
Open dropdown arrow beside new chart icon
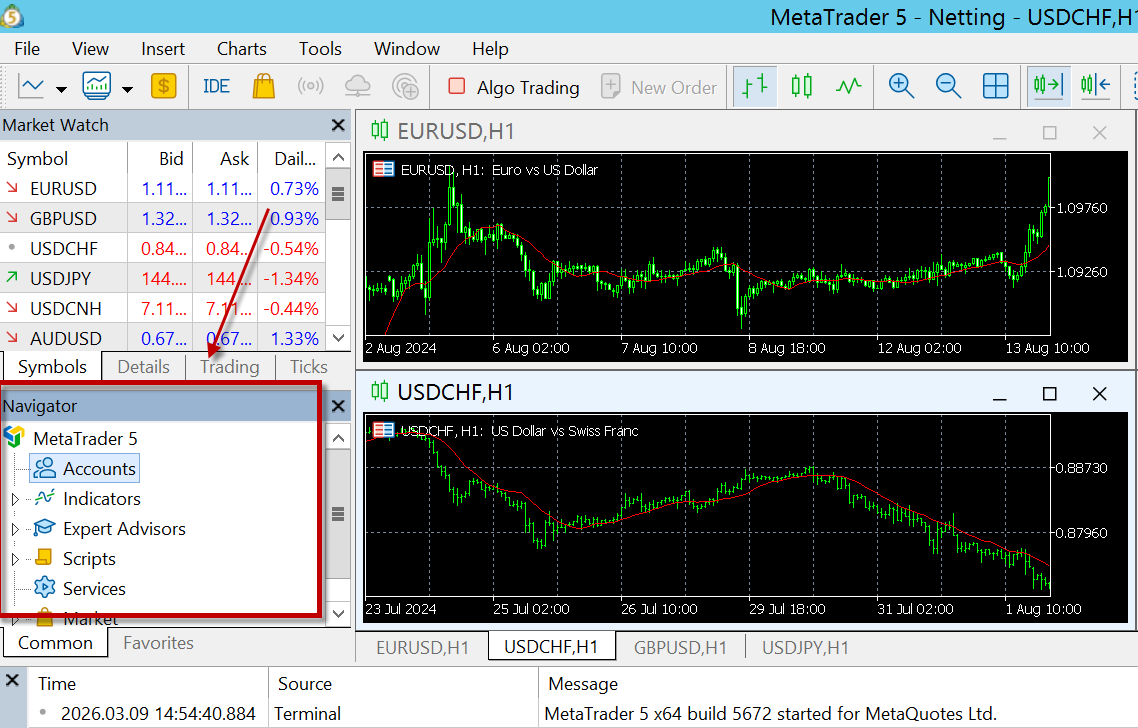tap(61, 88)
